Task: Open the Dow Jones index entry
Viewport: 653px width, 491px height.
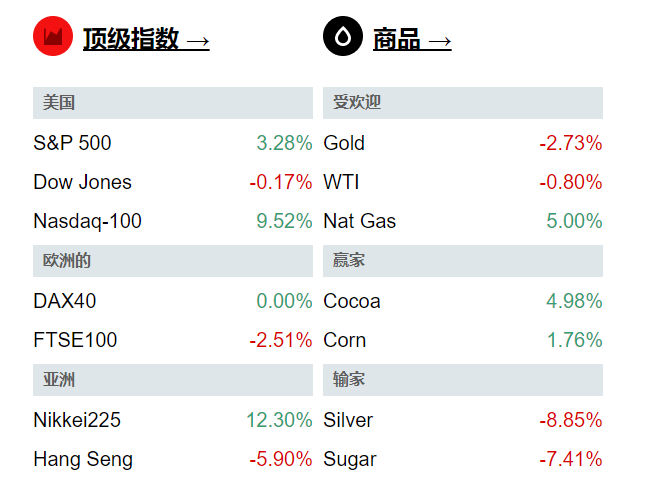Action: point(82,182)
